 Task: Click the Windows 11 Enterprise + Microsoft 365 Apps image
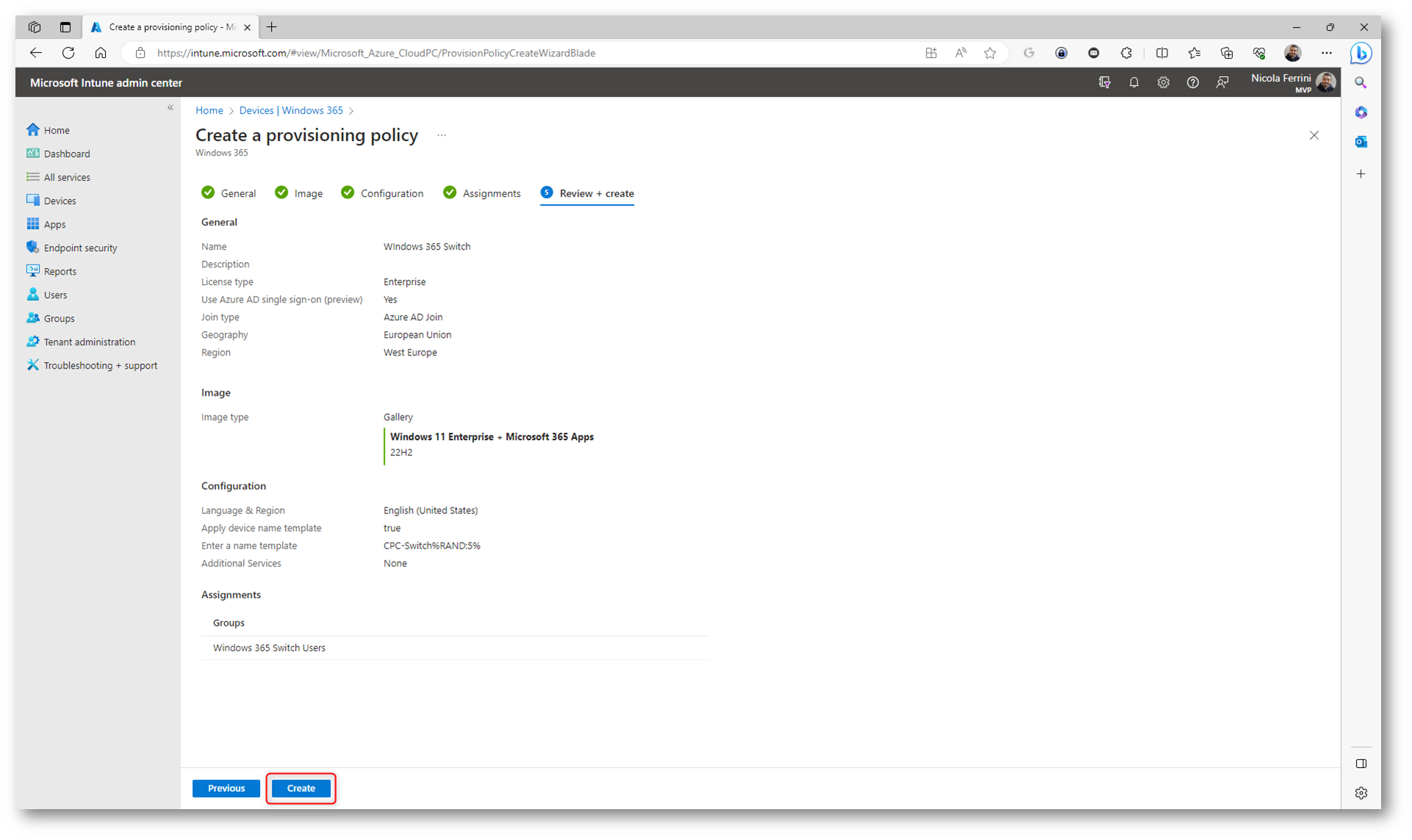coord(491,437)
